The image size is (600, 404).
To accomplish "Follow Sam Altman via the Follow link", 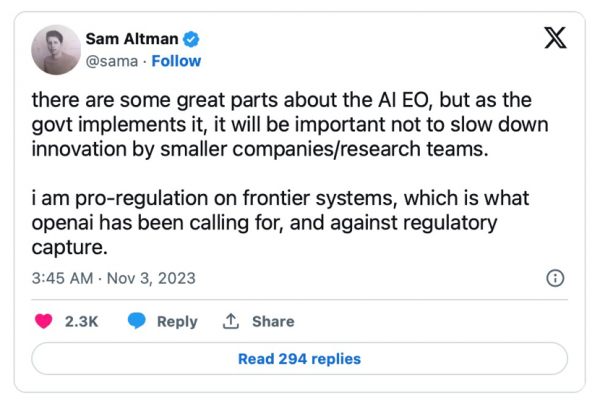I will (x=176, y=61).
